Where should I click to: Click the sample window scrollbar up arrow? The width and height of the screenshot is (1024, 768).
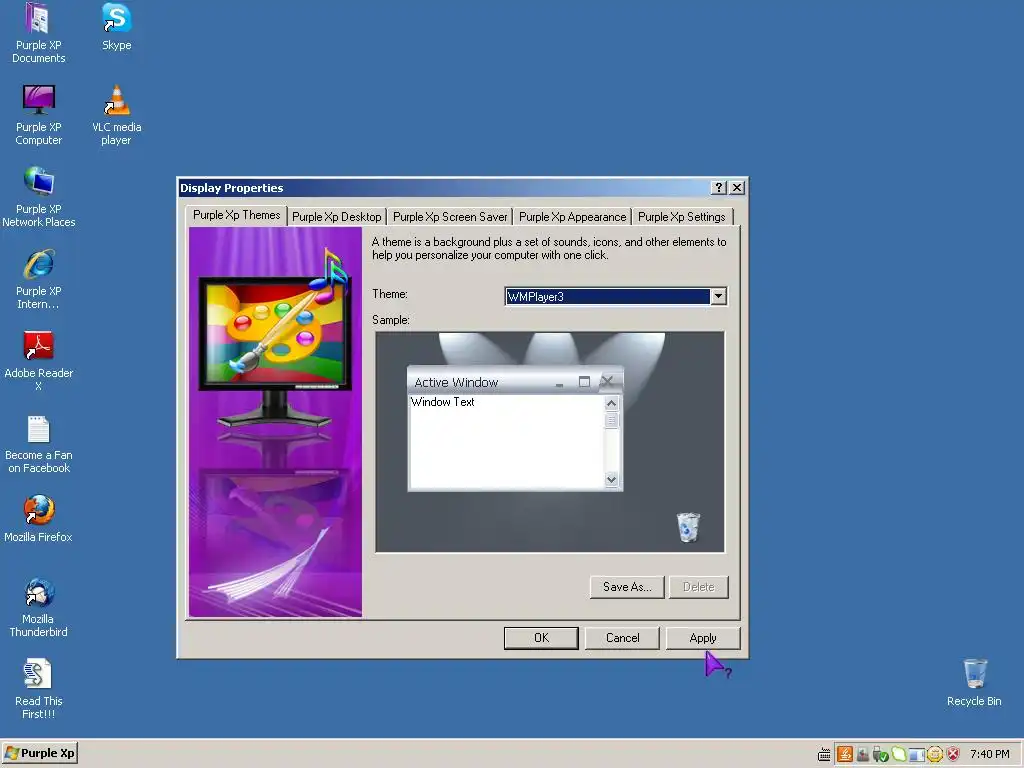point(611,403)
